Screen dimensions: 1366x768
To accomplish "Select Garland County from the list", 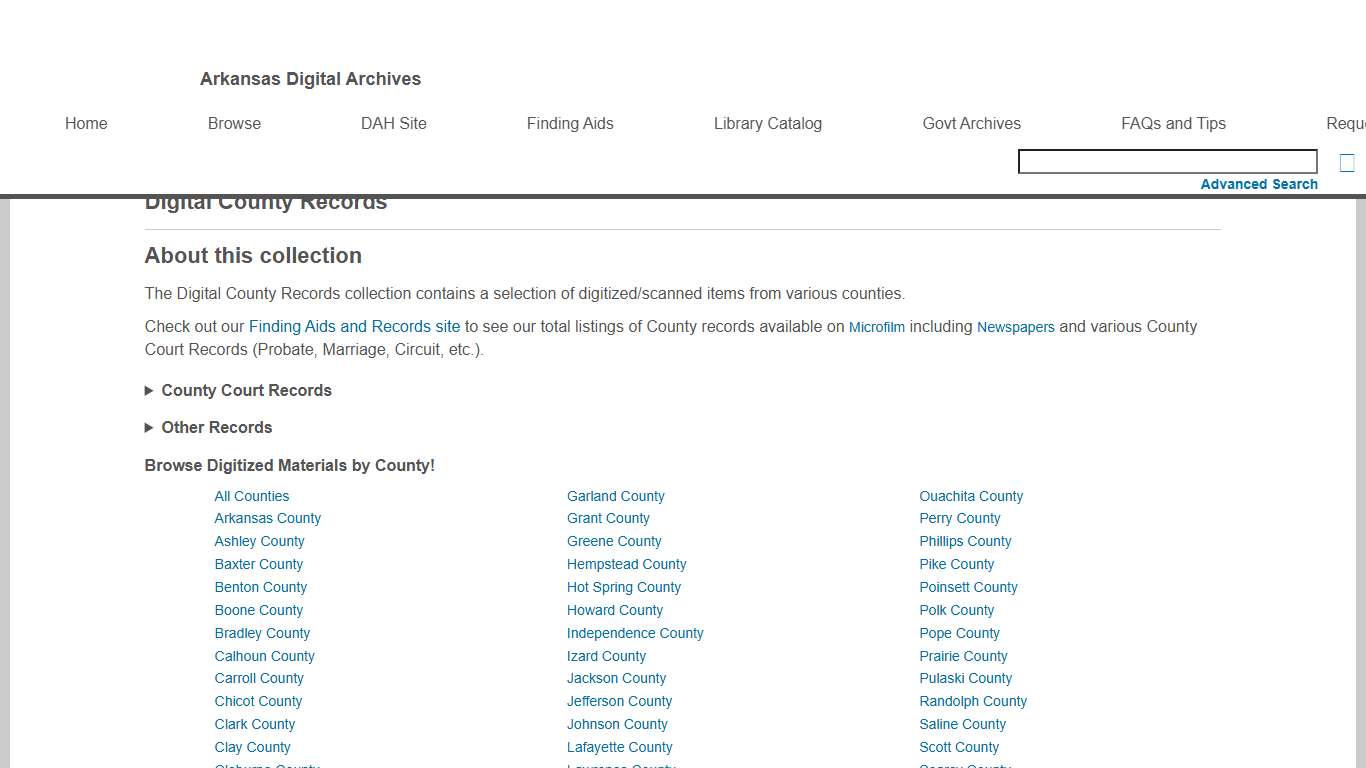I will [x=615, y=495].
